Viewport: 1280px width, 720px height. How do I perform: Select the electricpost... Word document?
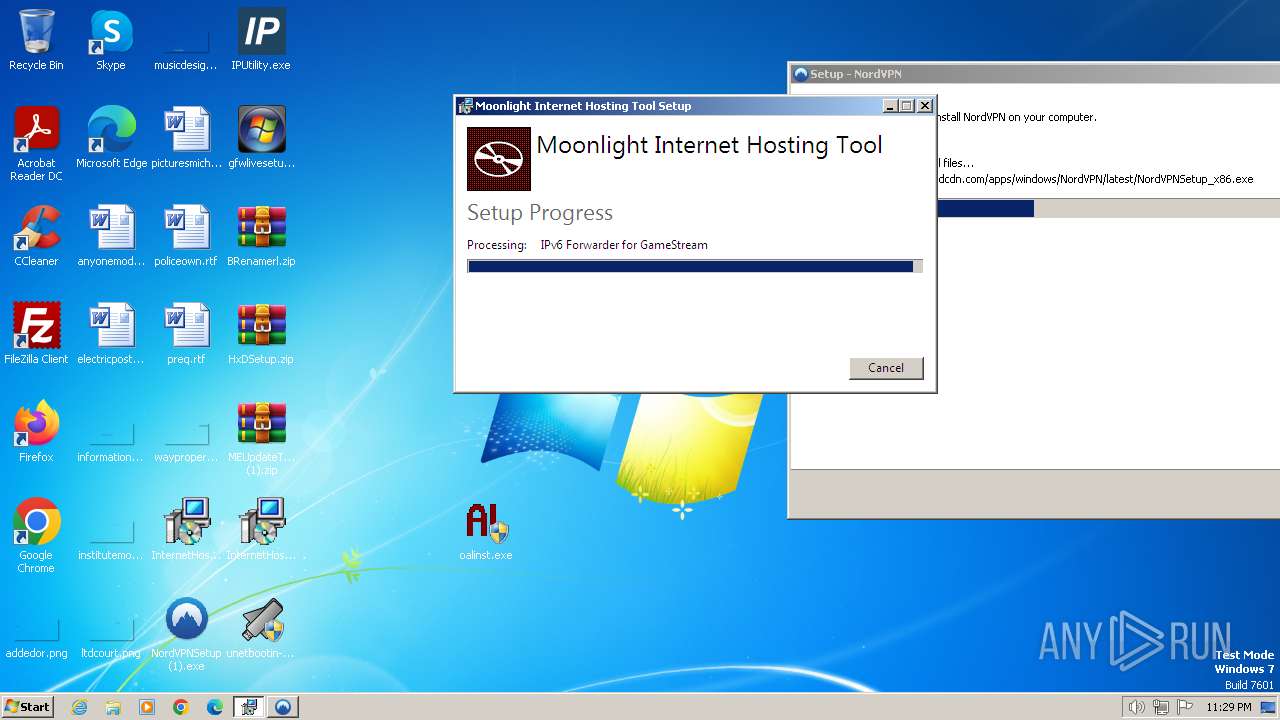click(x=111, y=334)
